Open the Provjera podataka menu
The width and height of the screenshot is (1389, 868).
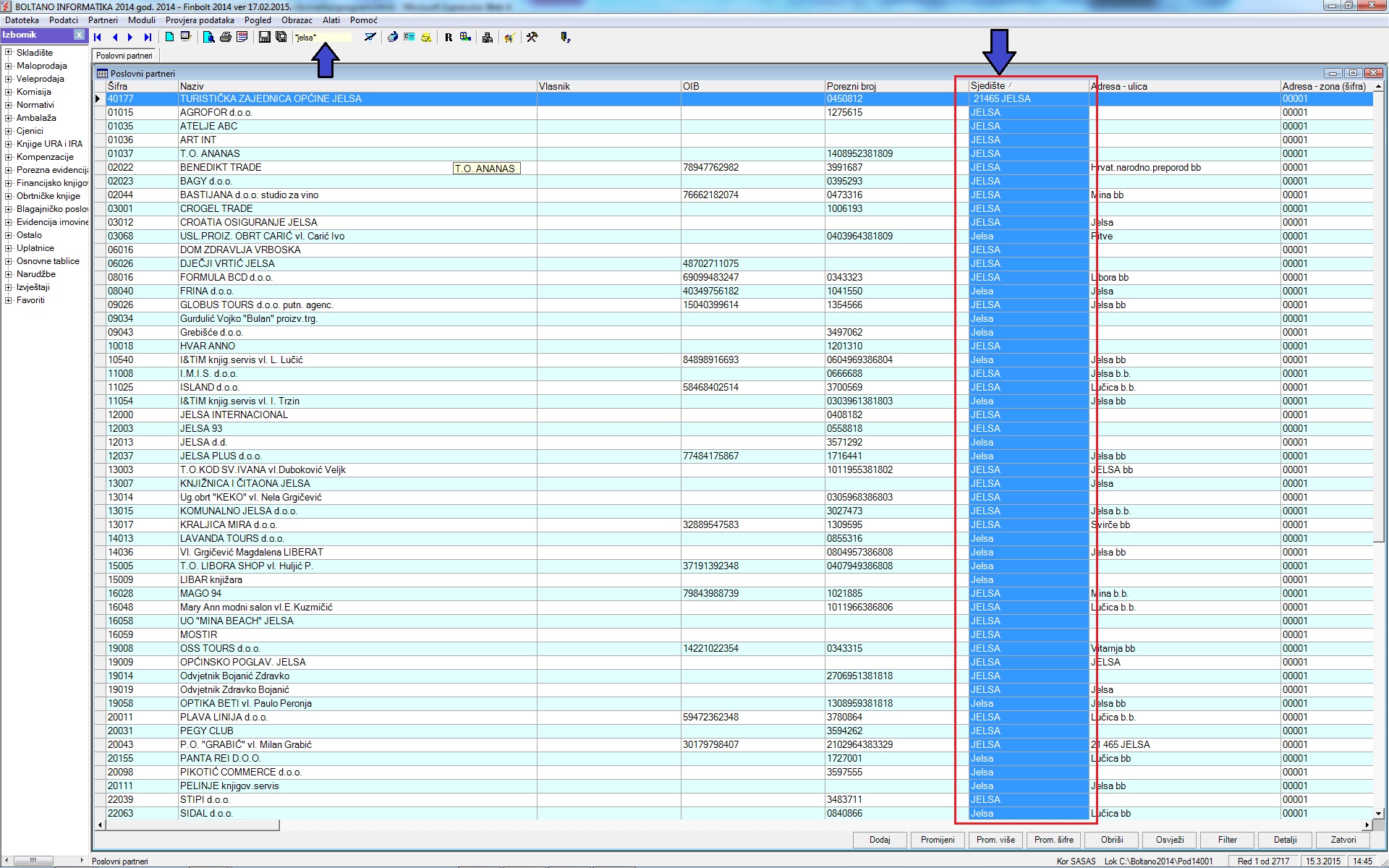click(x=200, y=20)
